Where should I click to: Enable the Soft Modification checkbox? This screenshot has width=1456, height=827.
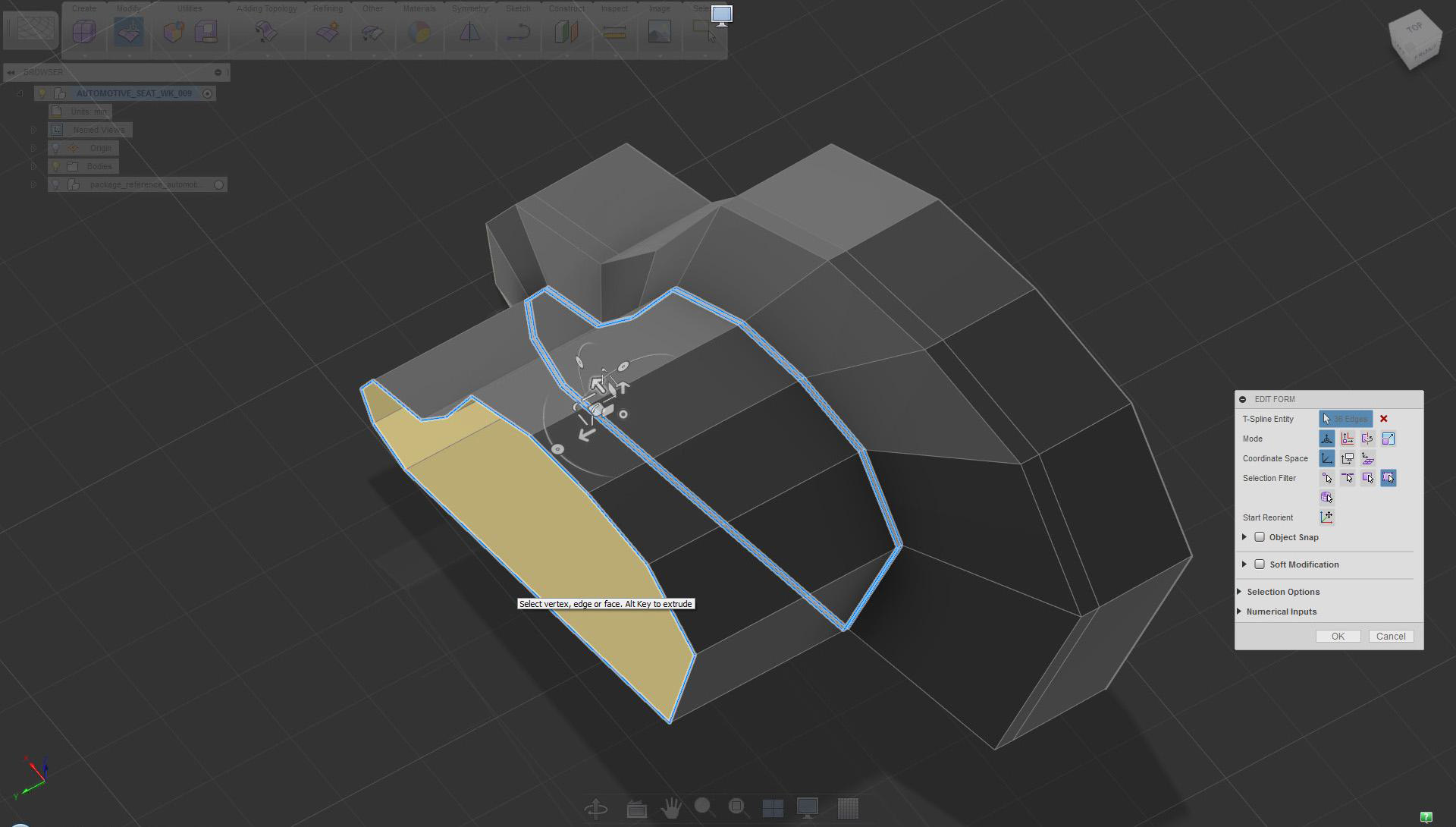(1260, 564)
